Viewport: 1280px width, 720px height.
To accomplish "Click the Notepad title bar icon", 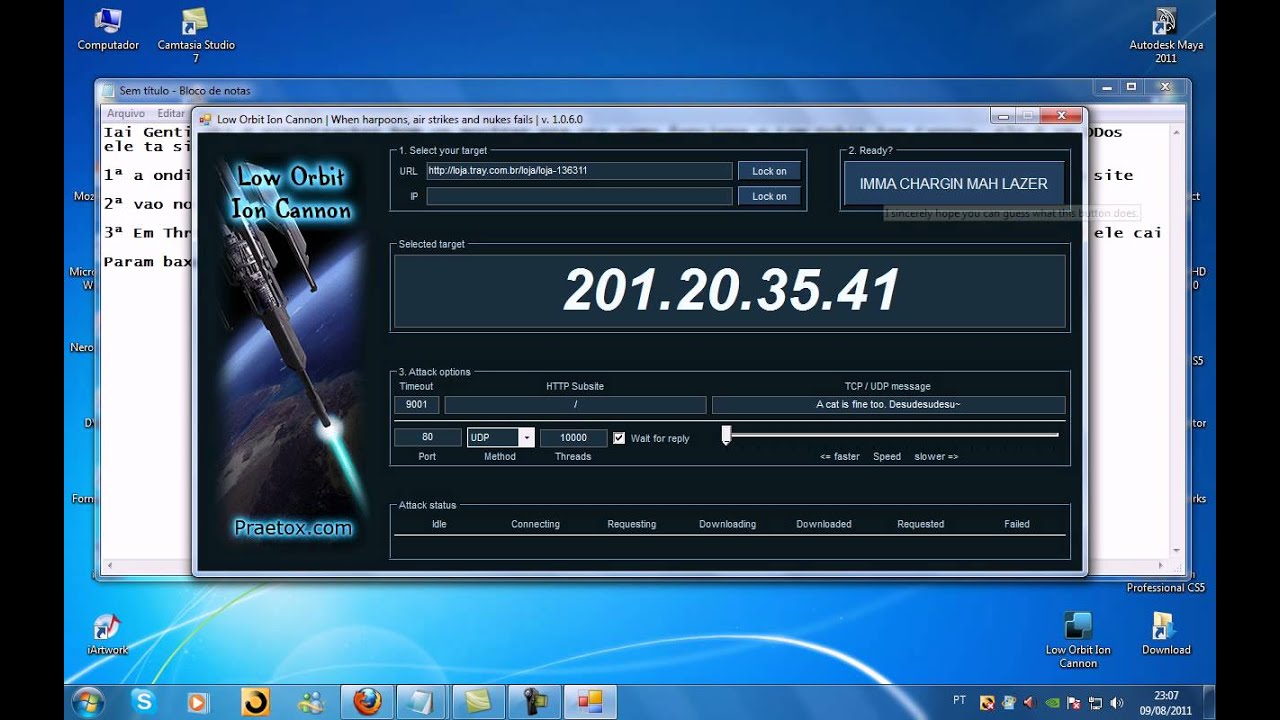I will pos(109,90).
